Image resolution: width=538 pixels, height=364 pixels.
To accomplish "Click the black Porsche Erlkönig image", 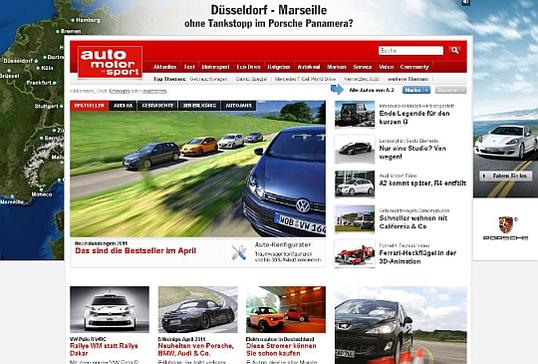I will pos(198,309).
